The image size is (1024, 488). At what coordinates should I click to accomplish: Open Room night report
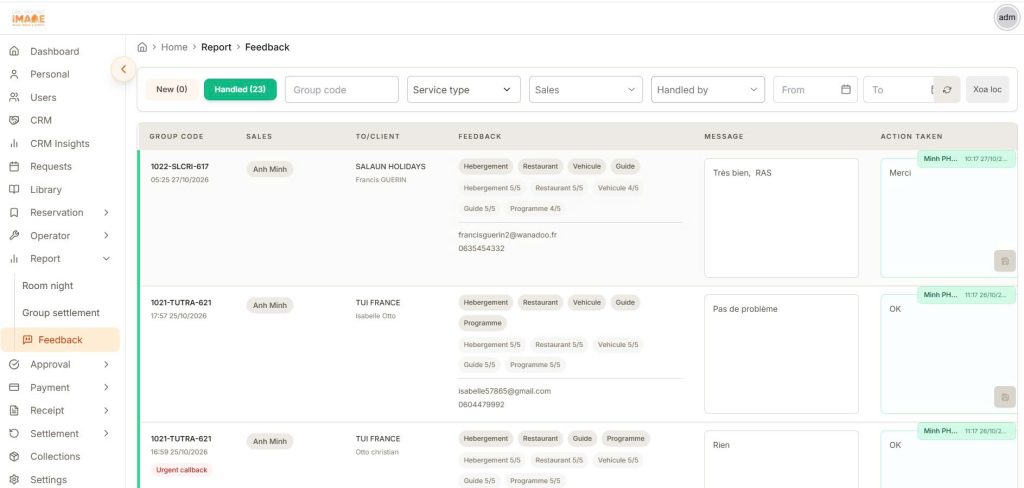click(x=48, y=285)
